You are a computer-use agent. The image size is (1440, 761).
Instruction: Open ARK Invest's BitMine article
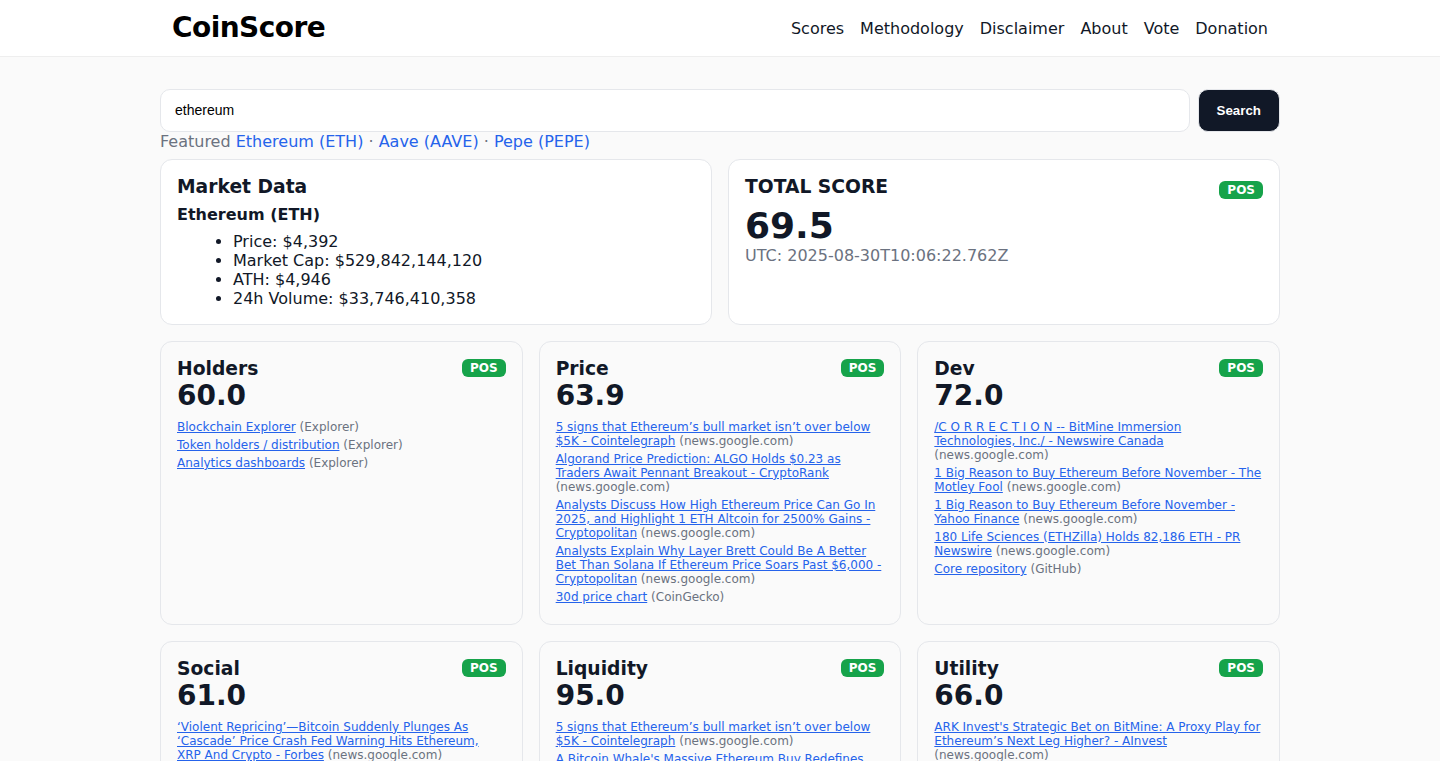[1097, 734]
